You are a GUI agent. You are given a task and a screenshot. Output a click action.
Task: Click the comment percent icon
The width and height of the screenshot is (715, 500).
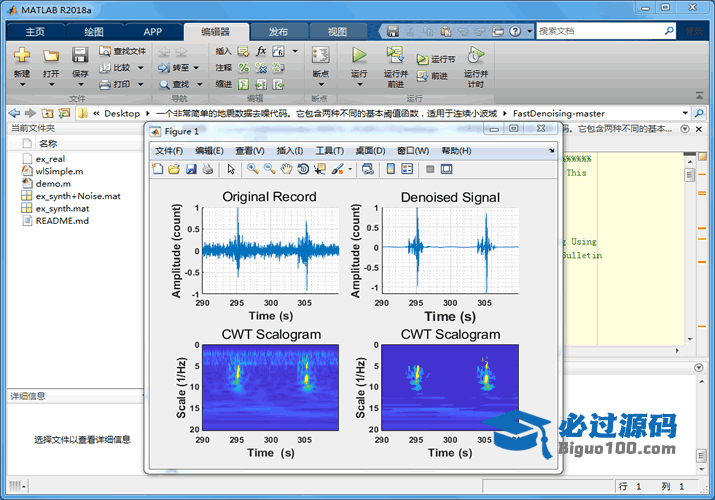pos(244,68)
